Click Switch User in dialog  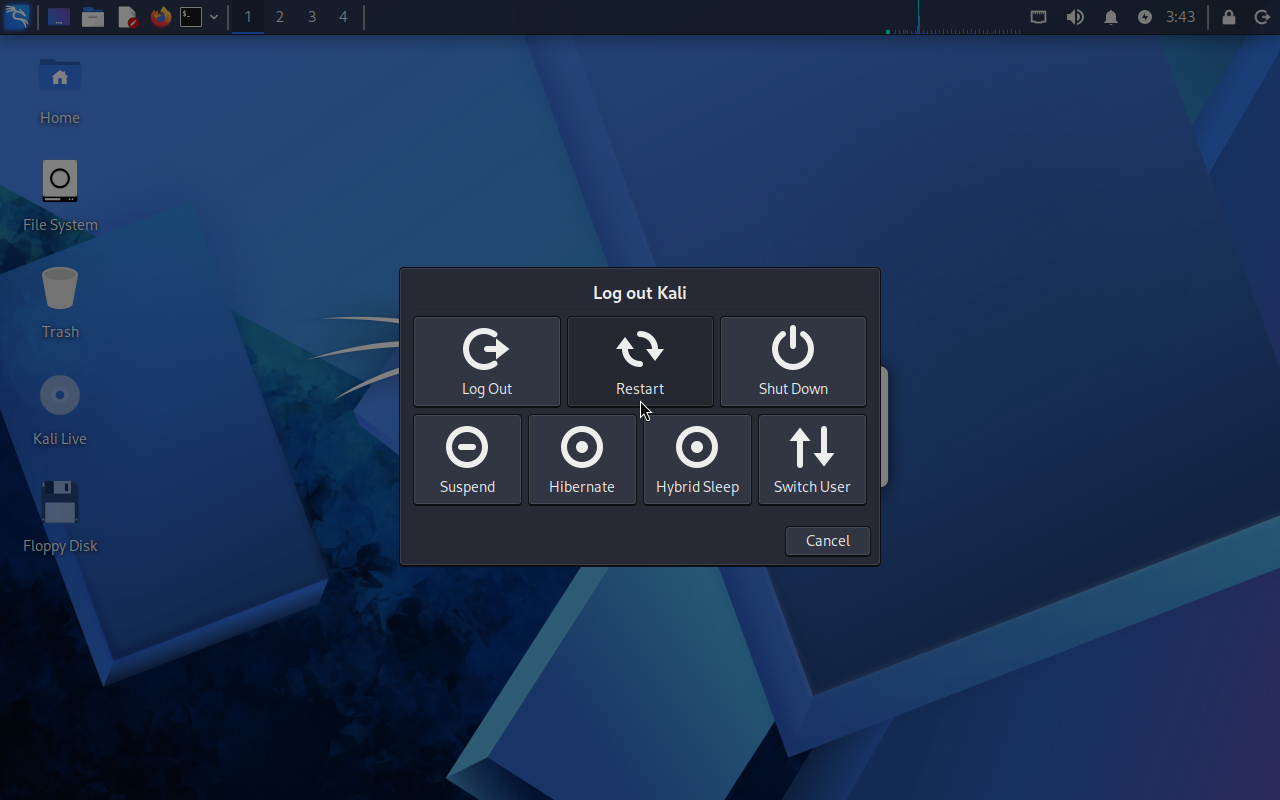pos(812,459)
